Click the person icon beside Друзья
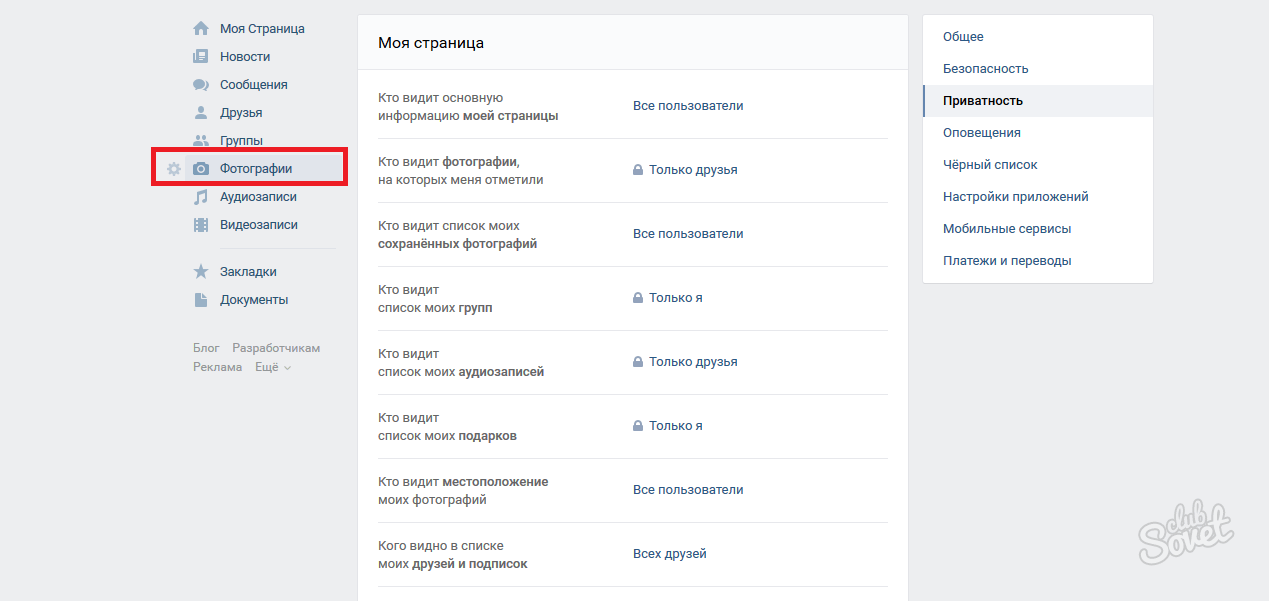 tap(201, 113)
